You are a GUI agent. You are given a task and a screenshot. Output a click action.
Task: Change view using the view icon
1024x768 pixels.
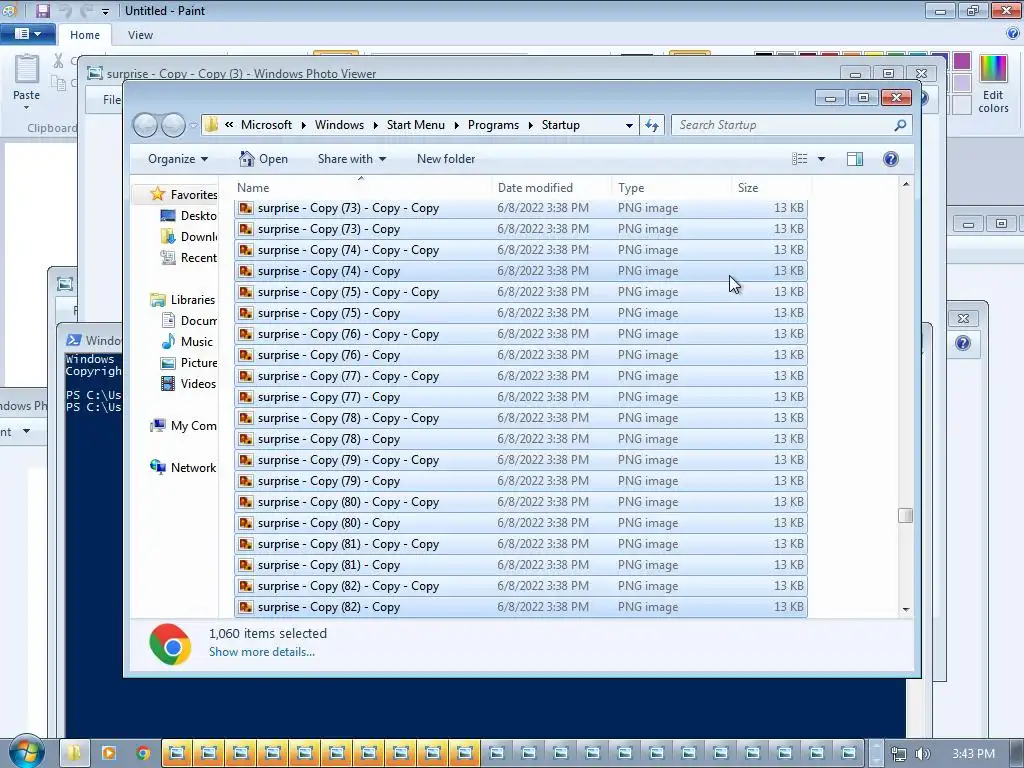799,159
